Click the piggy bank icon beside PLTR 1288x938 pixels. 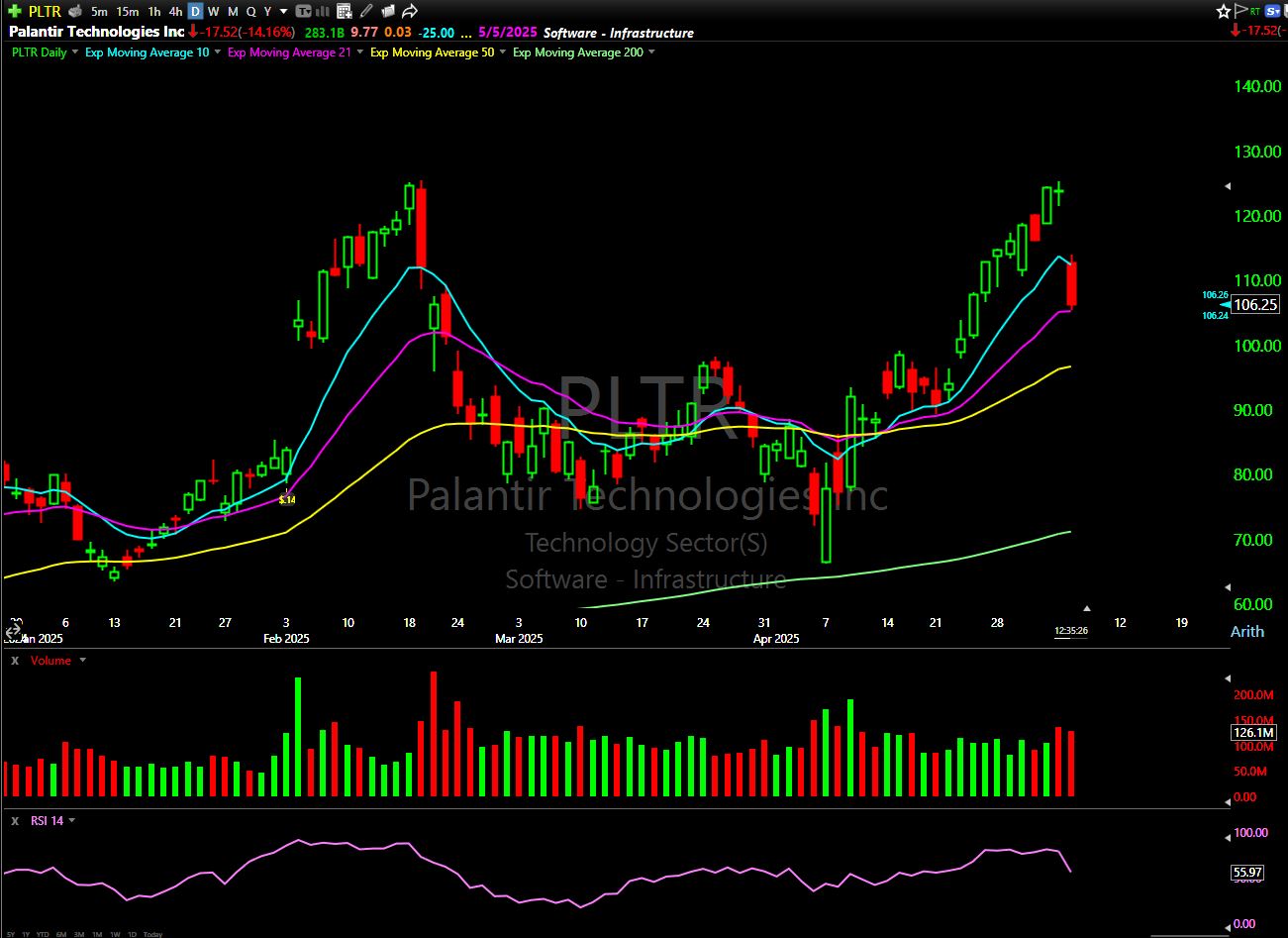coord(75,11)
